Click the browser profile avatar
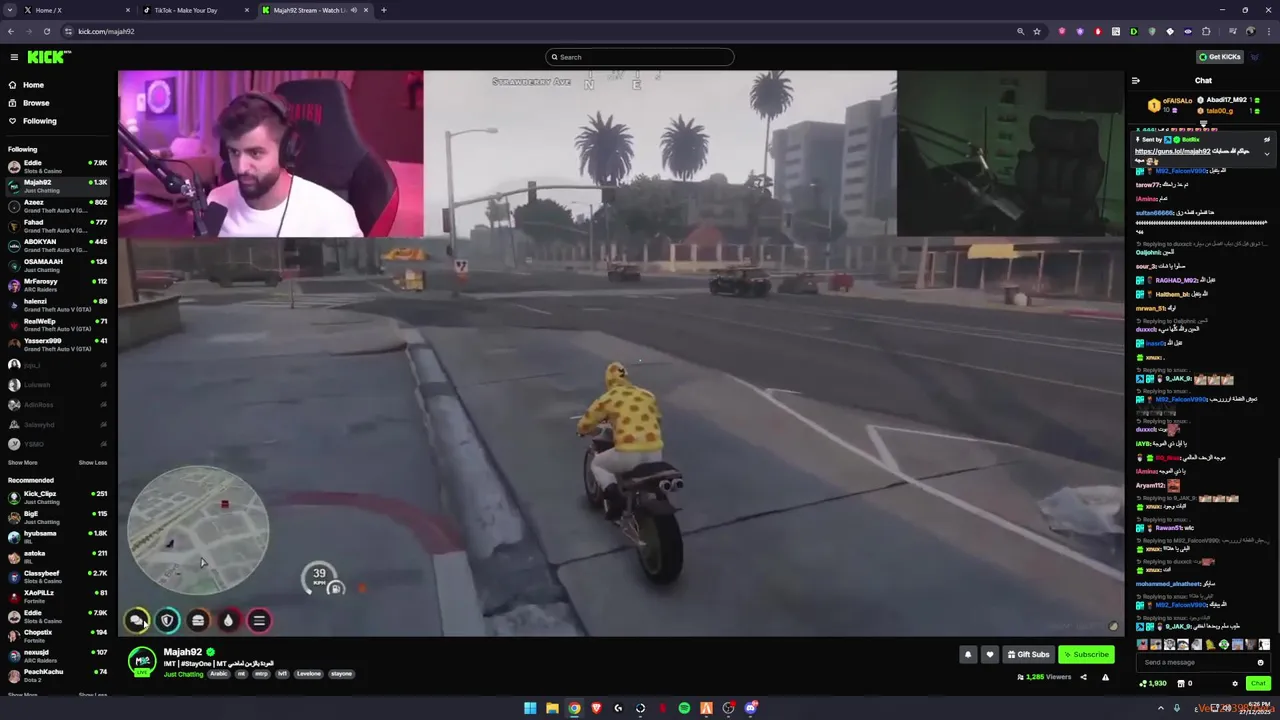Viewport: 1280px width, 720px height. pyautogui.click(x=1250, y=31)
